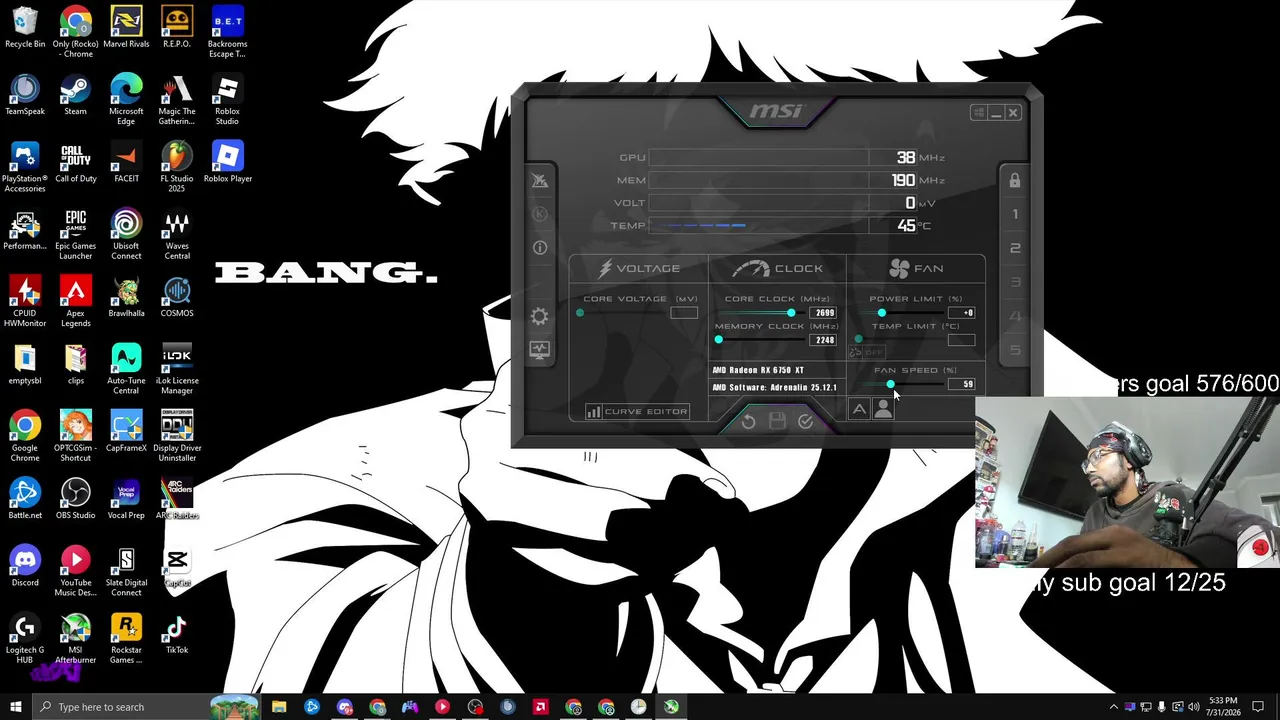Click the Power Limit value field
This screenshot has width=1280, height=720.
(x=961, y=313)
